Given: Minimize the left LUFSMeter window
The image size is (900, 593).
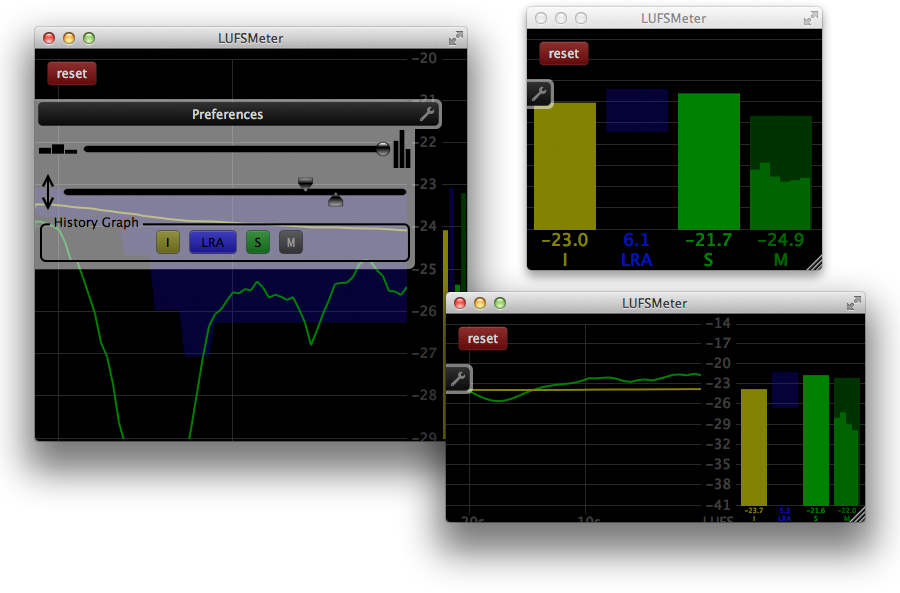Looking at the screenshot, I should [x=69, y=38].
